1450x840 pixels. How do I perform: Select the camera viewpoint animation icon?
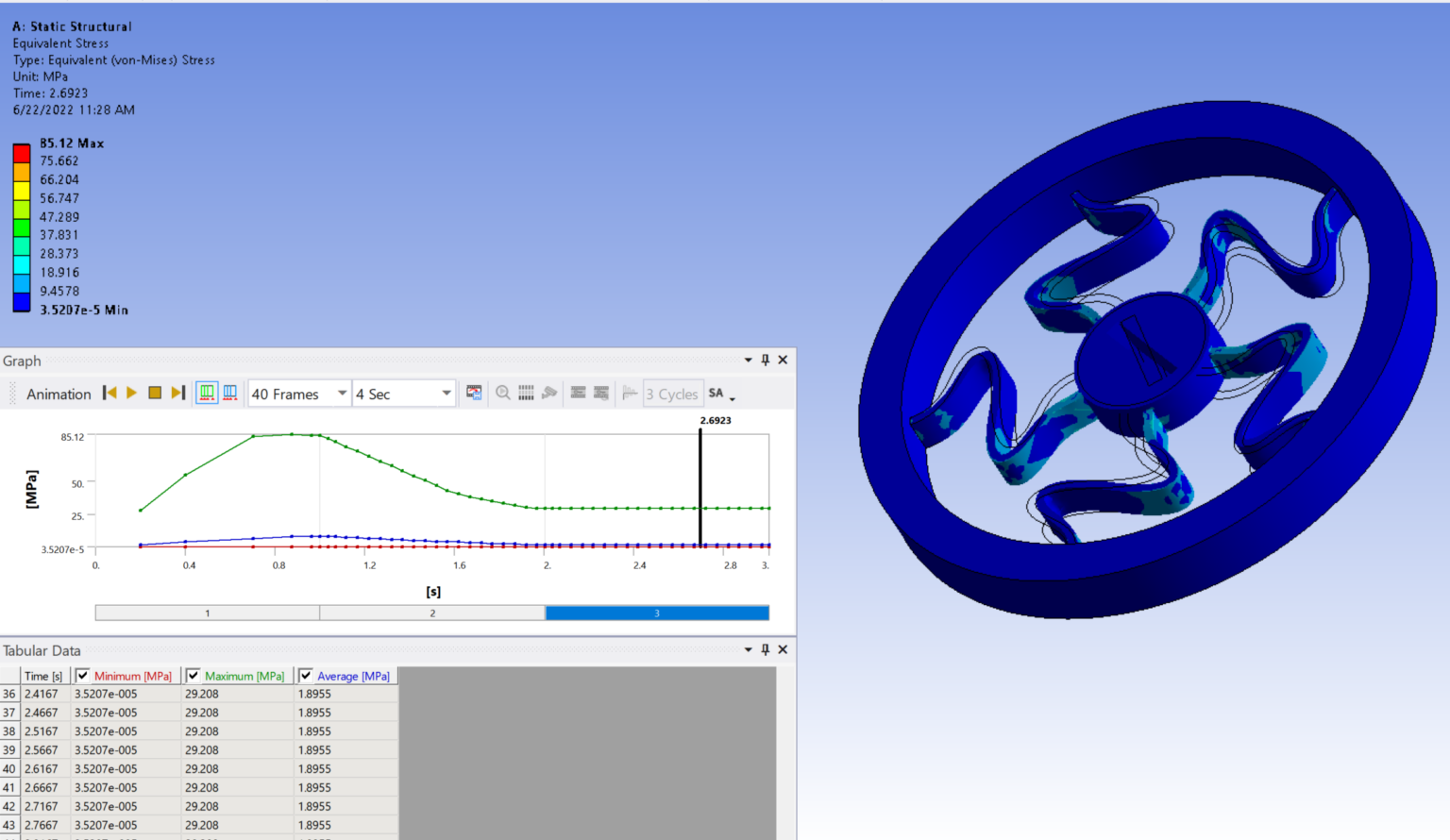pos(549,393)
